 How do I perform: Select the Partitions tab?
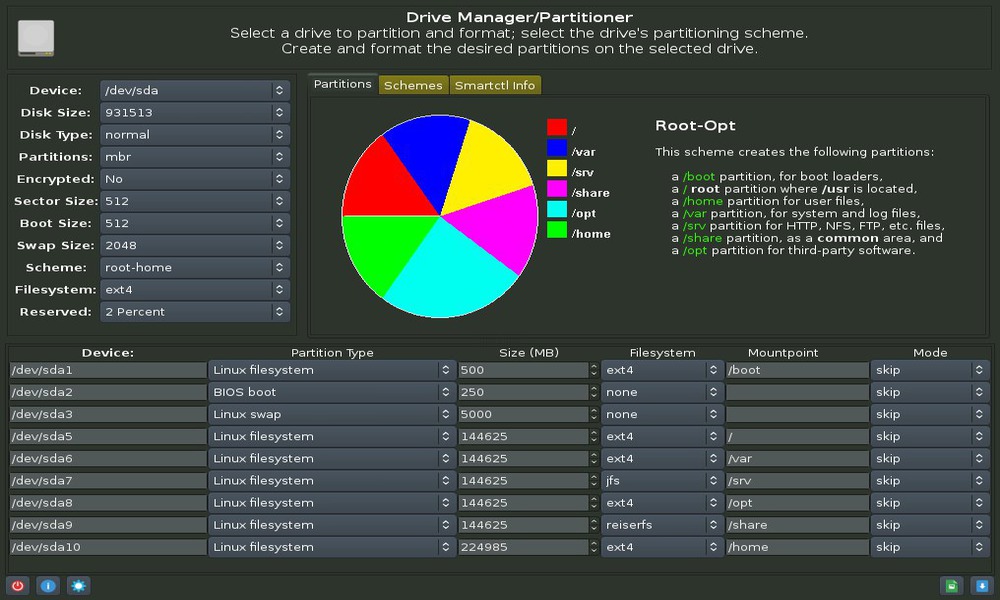pyautogui.click(x=342, y=84)
